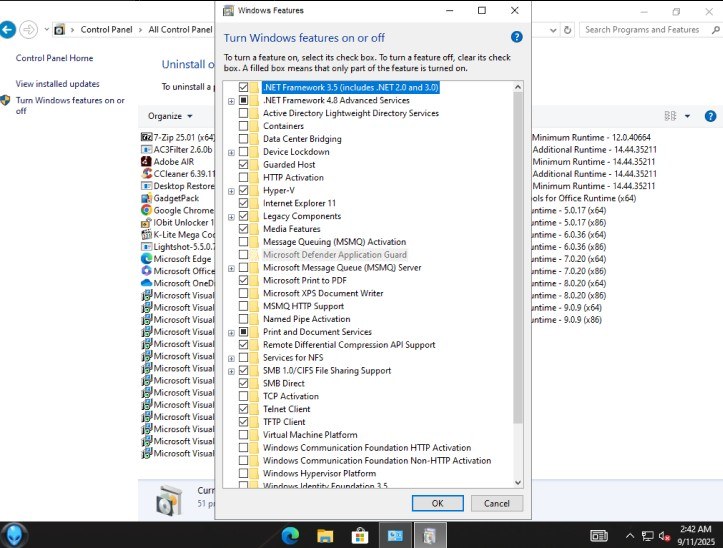This screenshot has height=548, width=723.
Task: Open View installed updates link
Action: click(x=58, y=84)
